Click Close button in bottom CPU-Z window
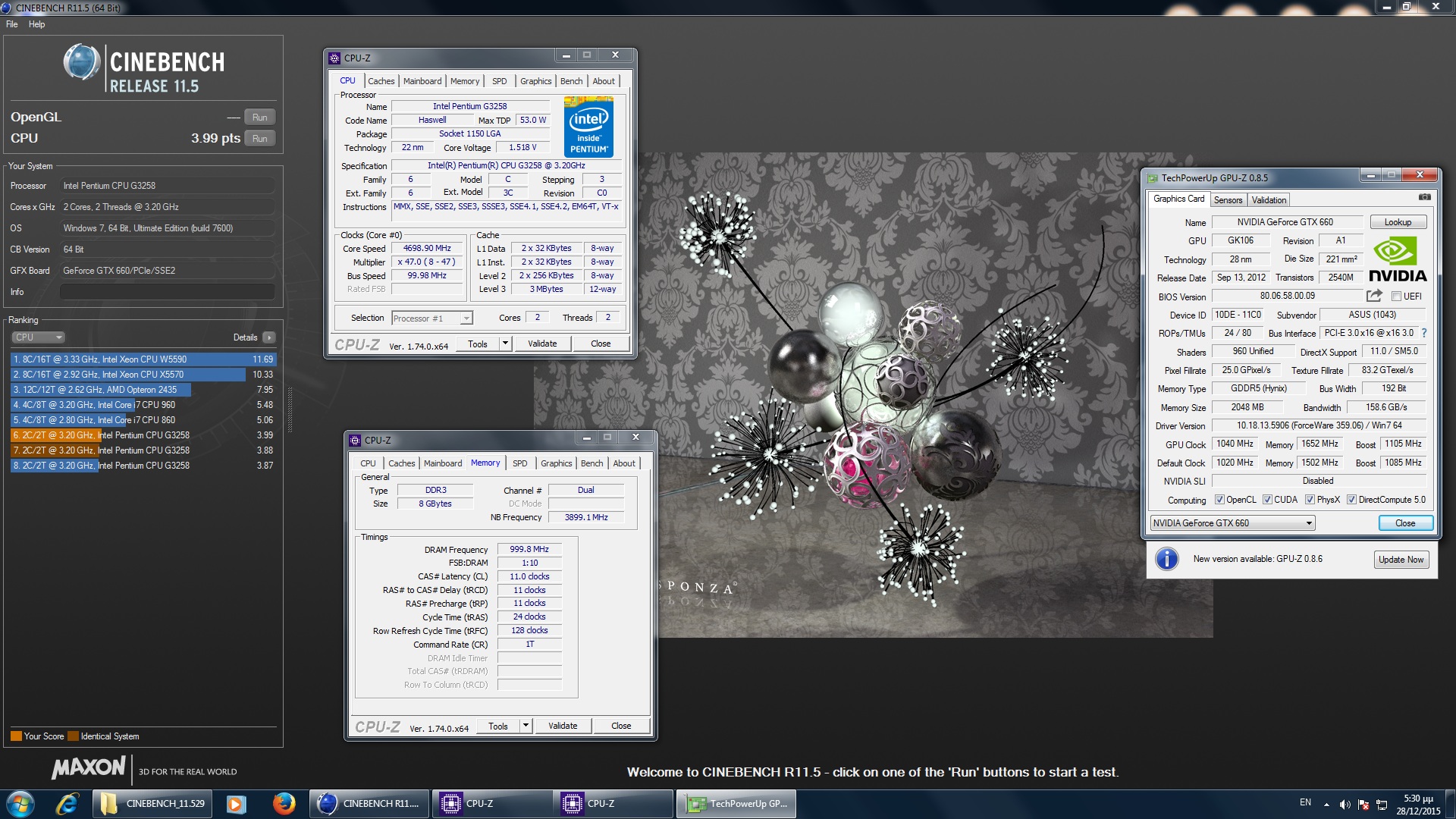Screen dimensions: 1456x819 coord(621,726)
